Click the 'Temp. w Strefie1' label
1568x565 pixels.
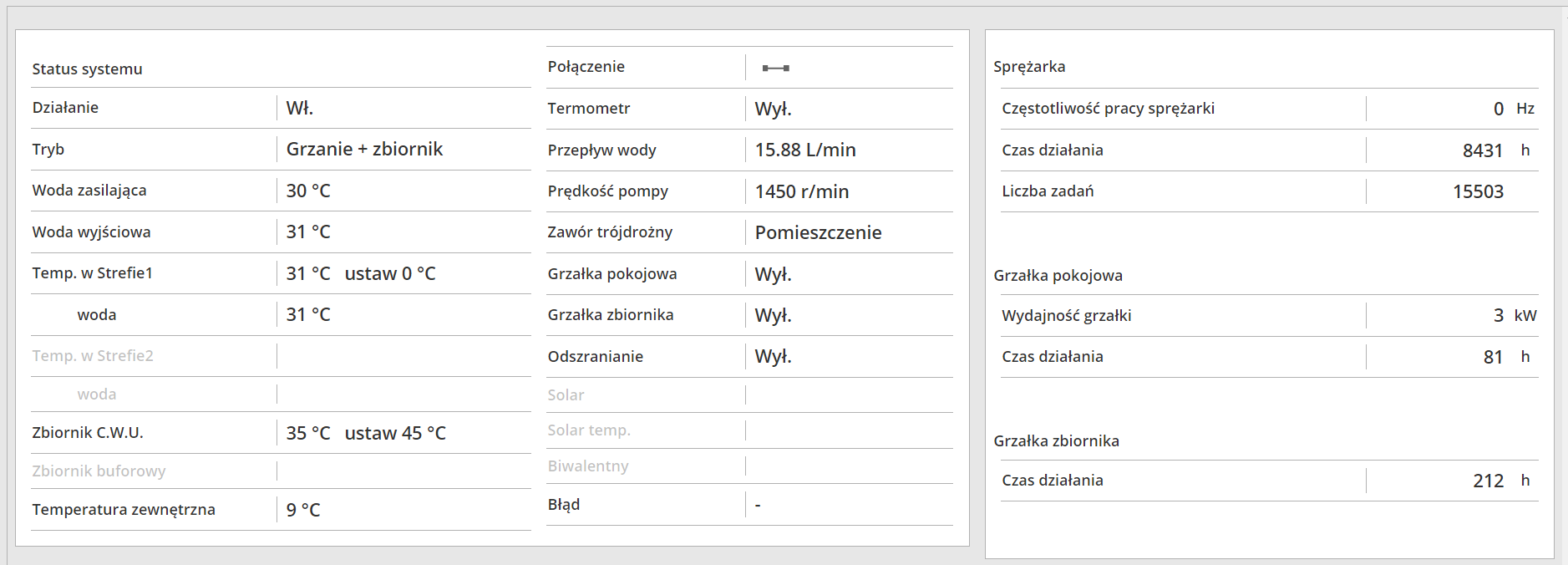click(92, 273)
